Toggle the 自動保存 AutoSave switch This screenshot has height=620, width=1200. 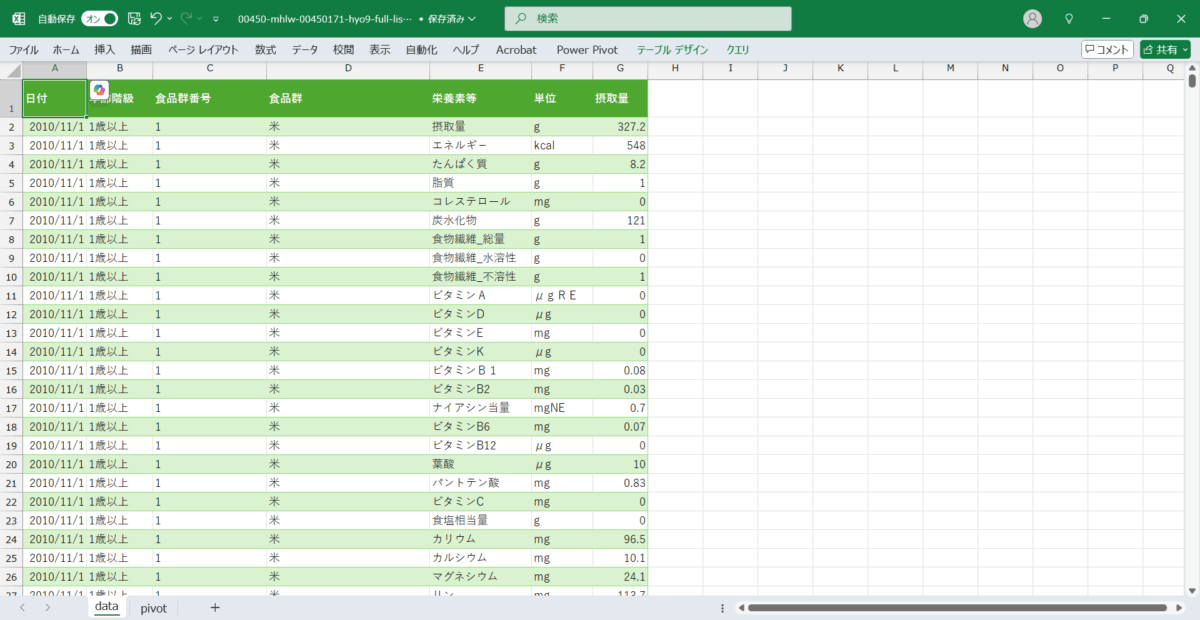tap(99, 19)
